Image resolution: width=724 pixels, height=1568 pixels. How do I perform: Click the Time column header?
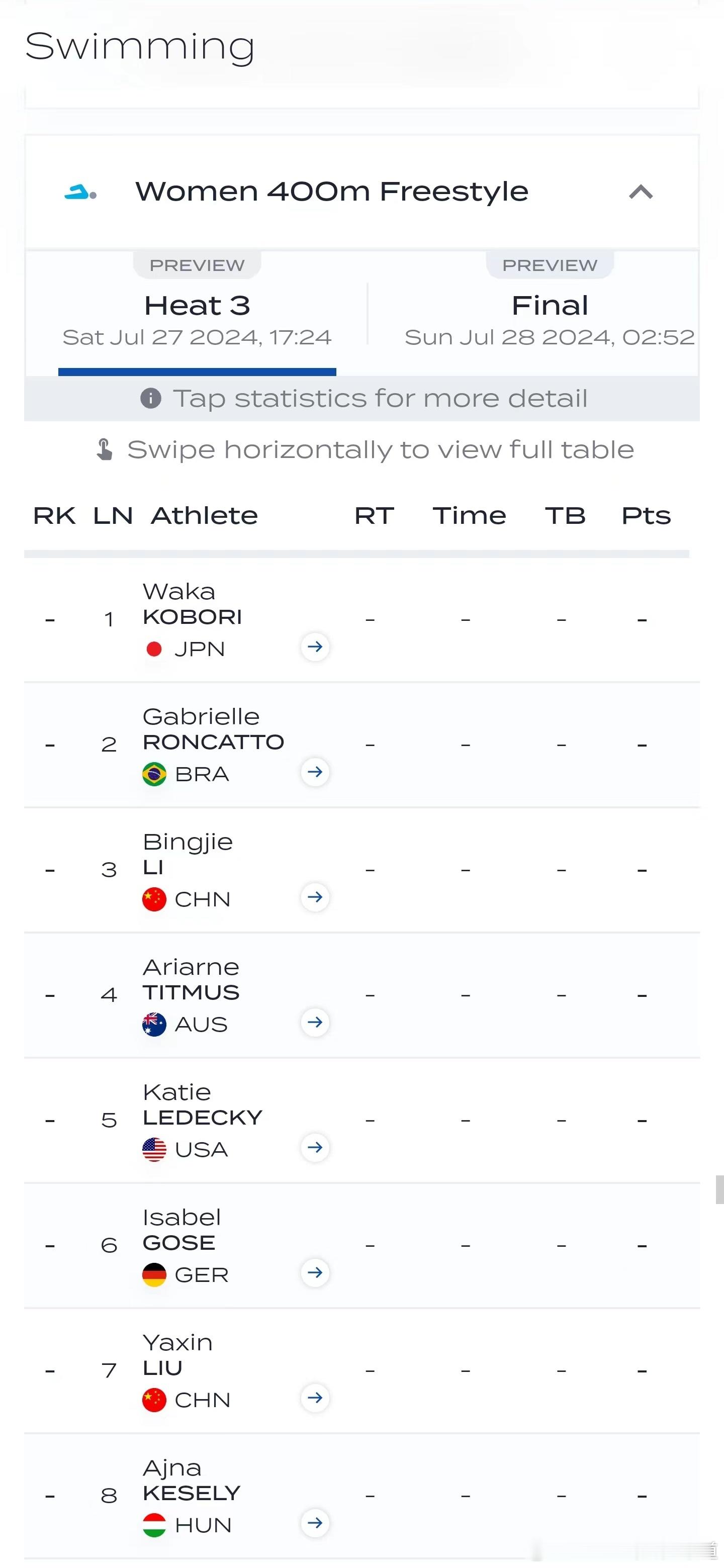(x=470, y=516)
